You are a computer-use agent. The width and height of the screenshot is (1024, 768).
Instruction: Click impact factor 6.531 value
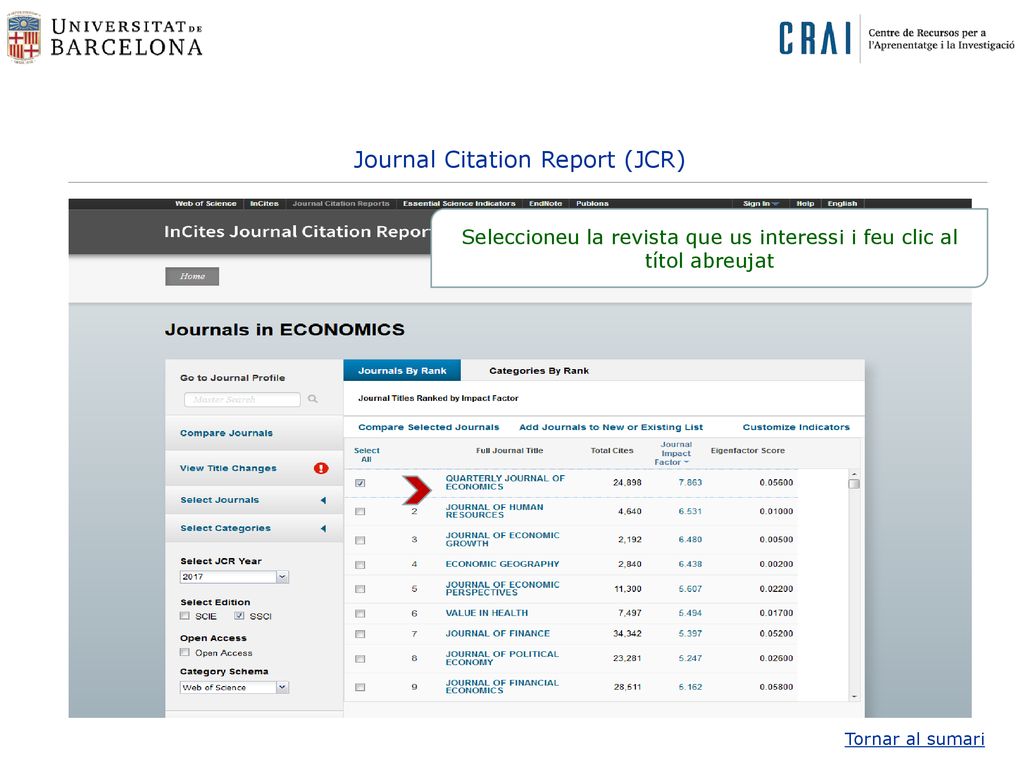pyautogui.click(x=690, y=511)
